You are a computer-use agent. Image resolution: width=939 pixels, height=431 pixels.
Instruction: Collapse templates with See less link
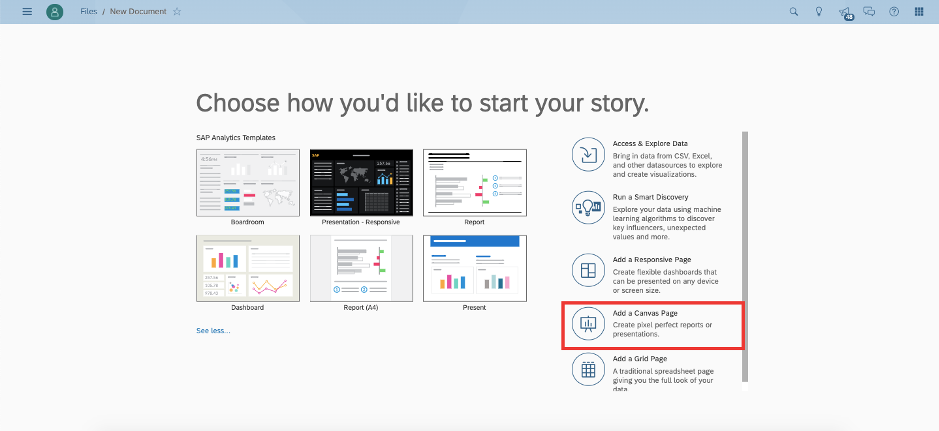pos(213,330)
